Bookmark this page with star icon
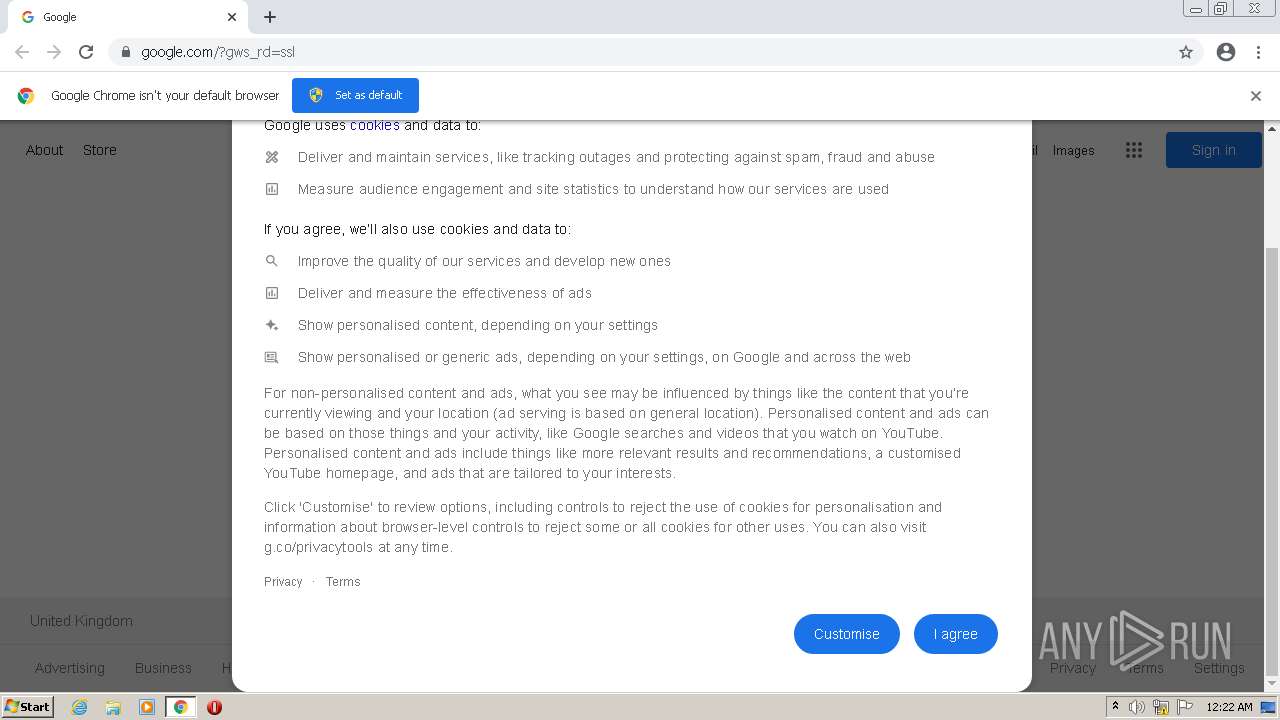This screenshot has height=720, width=1280. click(x=1186, y=52)
